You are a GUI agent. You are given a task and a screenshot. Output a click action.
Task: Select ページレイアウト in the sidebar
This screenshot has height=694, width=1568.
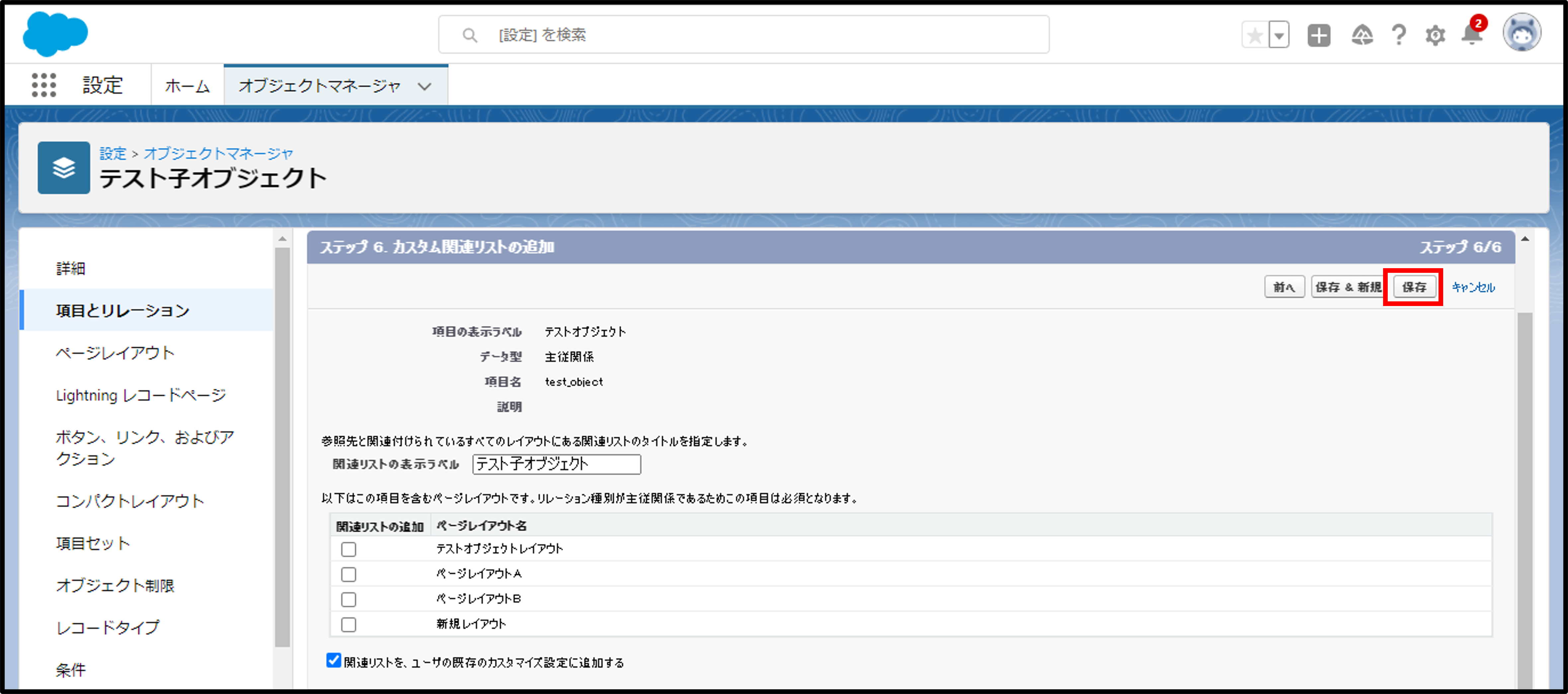click(116, 352)
